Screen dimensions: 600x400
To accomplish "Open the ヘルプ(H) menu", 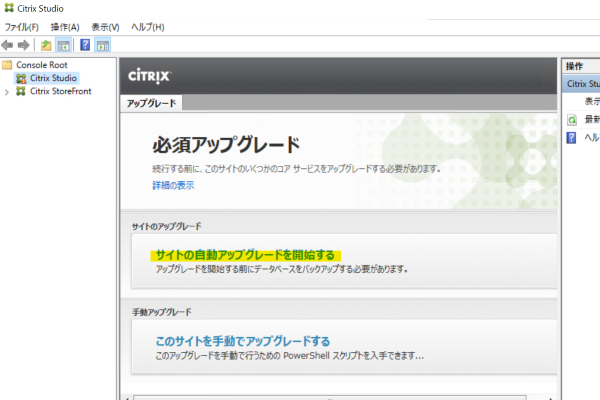I will click(148, 27).
